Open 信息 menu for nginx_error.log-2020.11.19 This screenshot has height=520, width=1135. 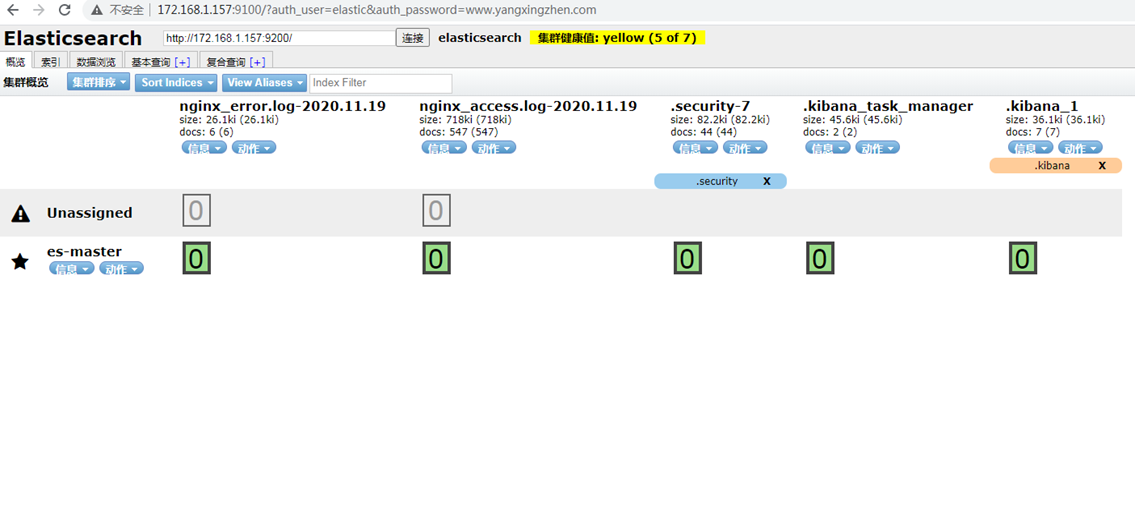coord(204,148)
